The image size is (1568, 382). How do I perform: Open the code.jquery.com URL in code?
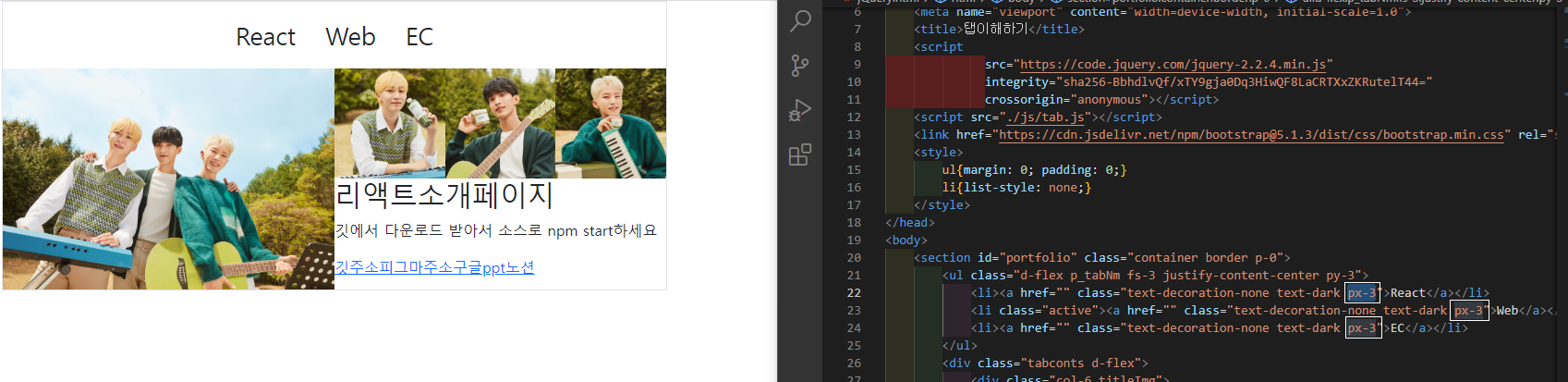tap(1172, 64)
